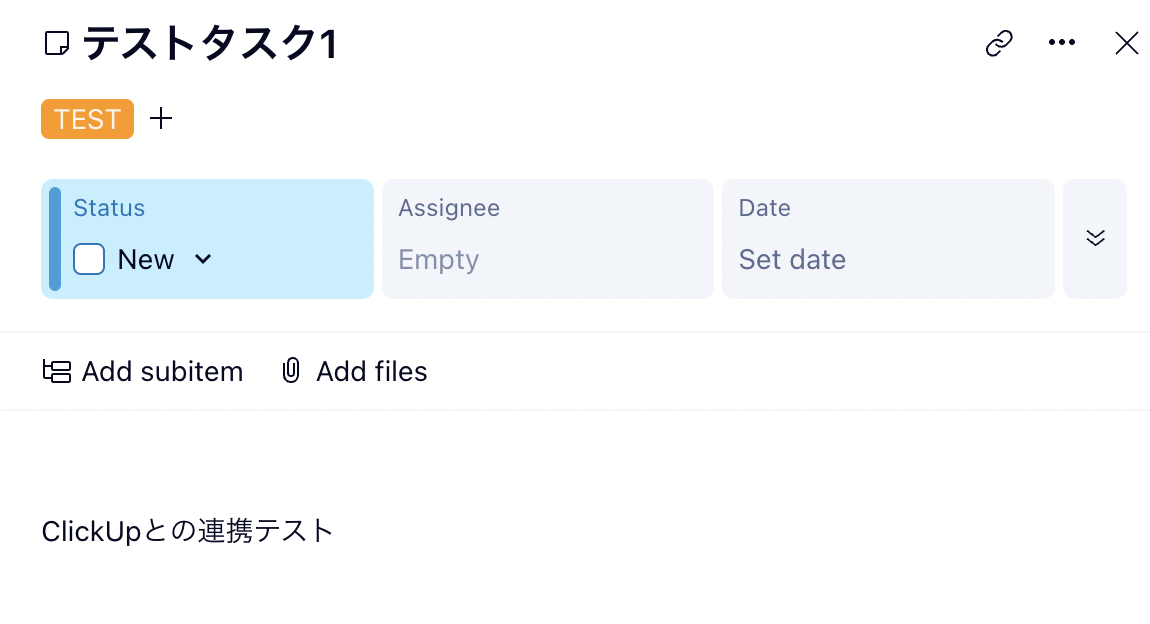
Task: Click the task type icon beside the title
Action: [x=57, y=44]
